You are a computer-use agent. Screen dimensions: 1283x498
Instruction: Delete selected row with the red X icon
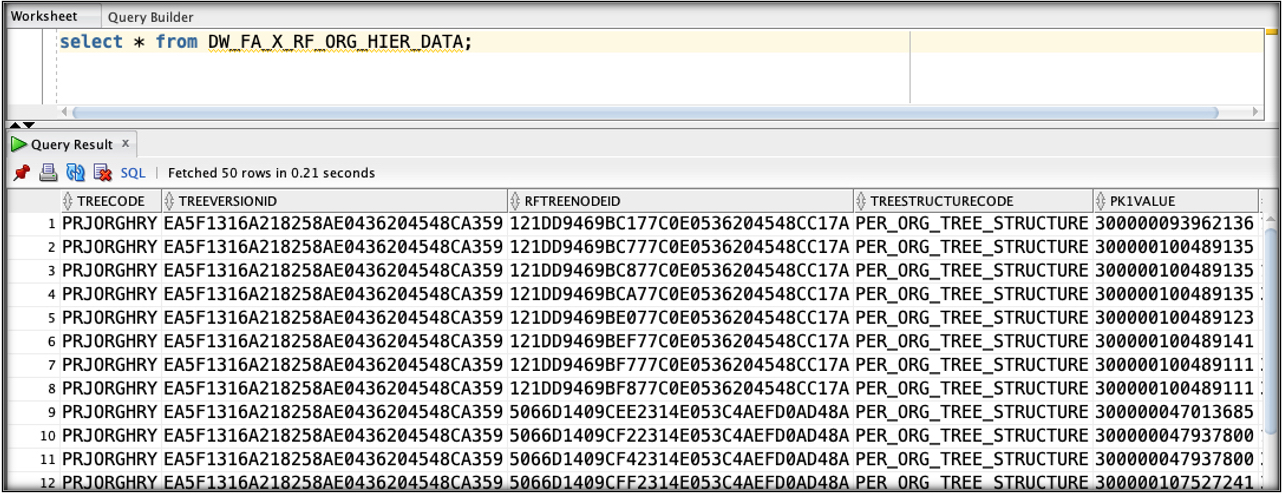(102, 173)
